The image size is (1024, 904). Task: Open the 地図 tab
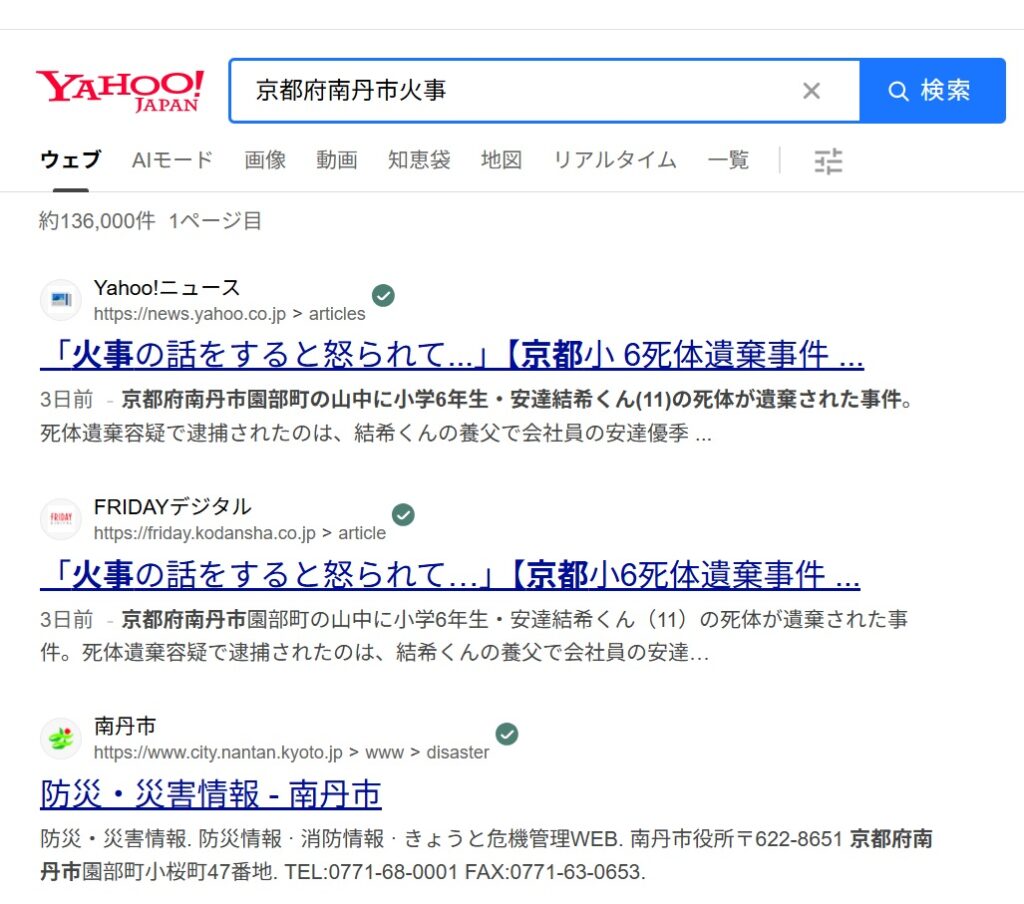pyautogui.click(x=501, y=160)
